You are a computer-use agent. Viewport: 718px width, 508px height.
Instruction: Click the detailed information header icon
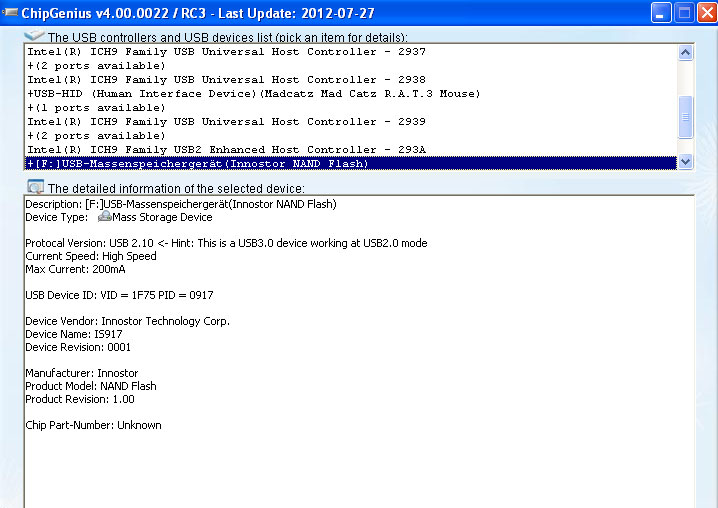[x=35, y=186]
